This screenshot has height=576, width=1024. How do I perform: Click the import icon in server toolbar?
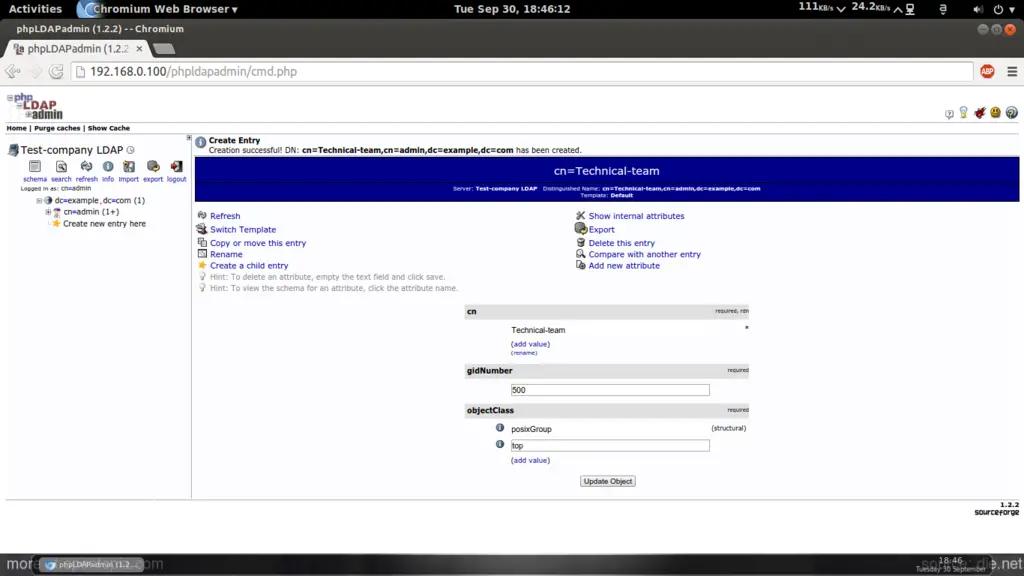coord(129,167)
